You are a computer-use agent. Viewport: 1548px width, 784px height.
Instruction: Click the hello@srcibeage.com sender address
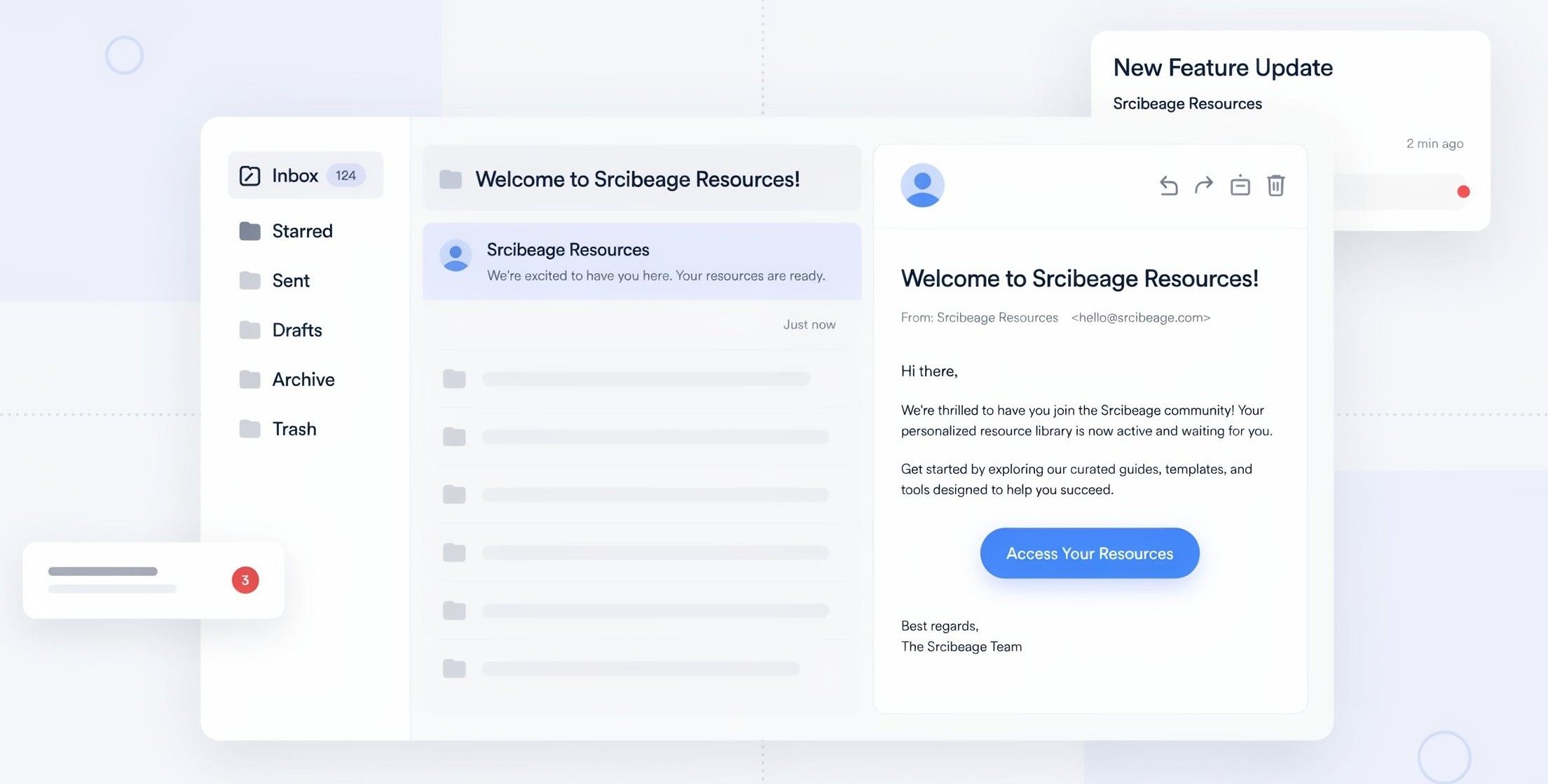pyautogui.click(x=1141, y=317)
